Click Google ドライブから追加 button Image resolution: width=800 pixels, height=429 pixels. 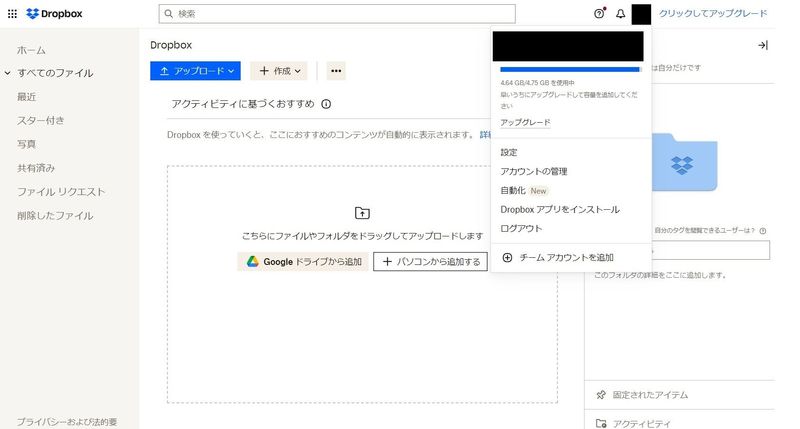[303, 261]
